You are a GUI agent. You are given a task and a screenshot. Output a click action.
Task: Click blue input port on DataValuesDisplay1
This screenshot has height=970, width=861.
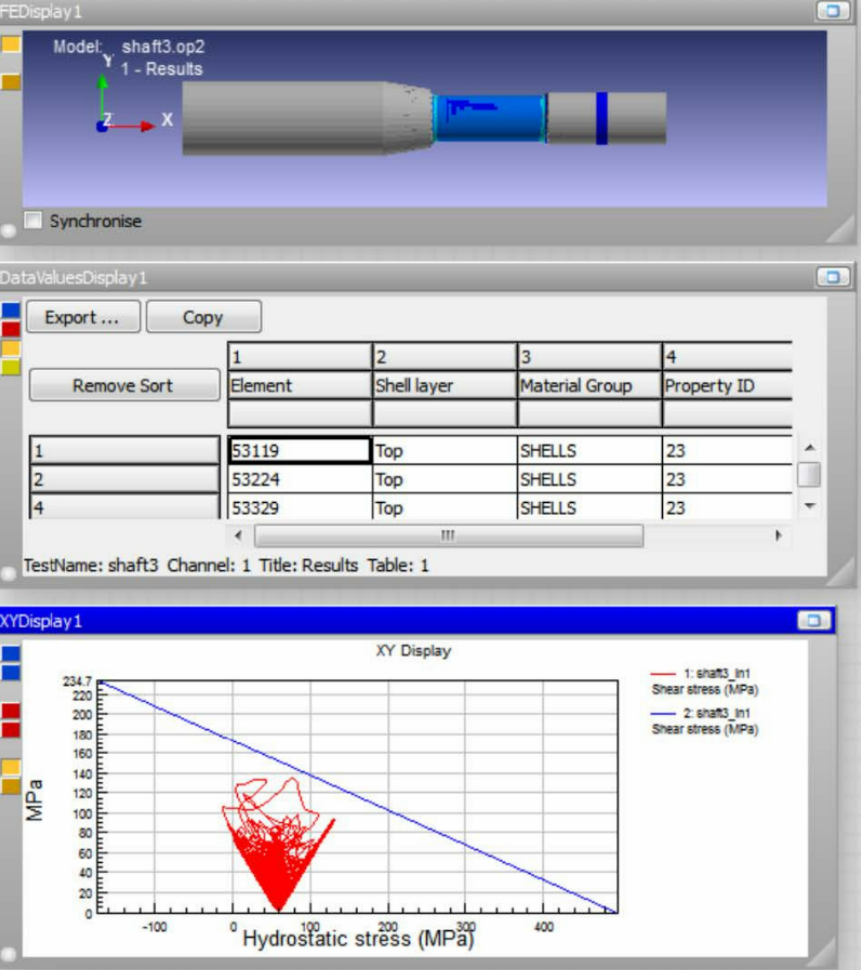[10, 311]
